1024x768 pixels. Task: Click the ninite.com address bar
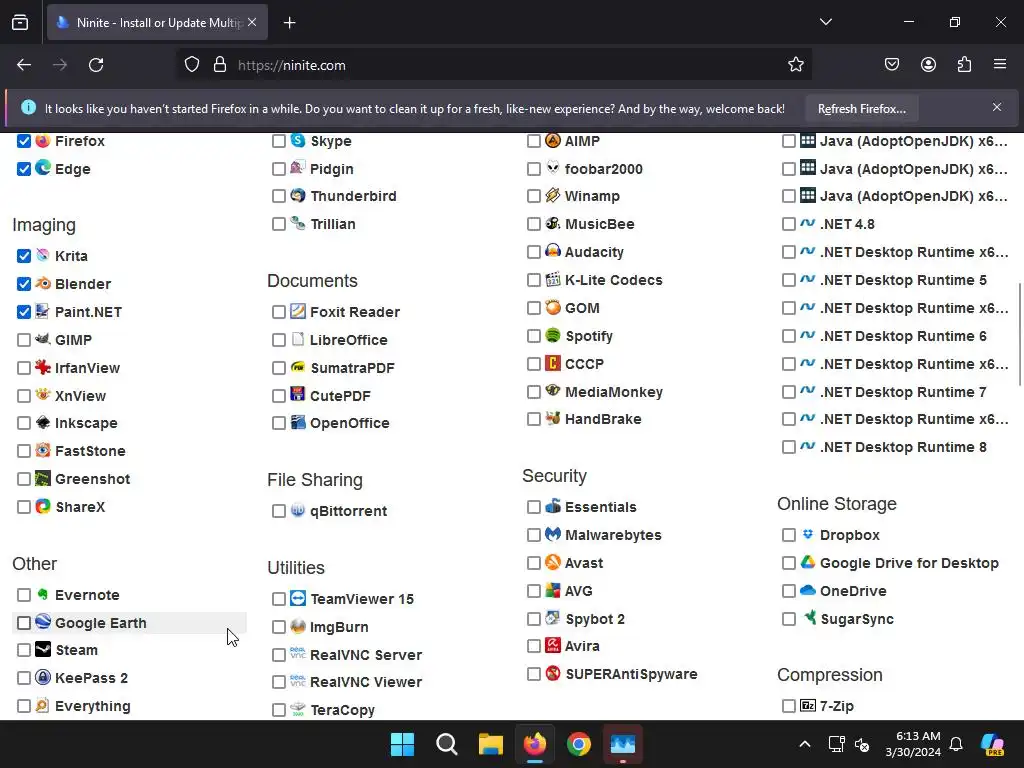493,65
